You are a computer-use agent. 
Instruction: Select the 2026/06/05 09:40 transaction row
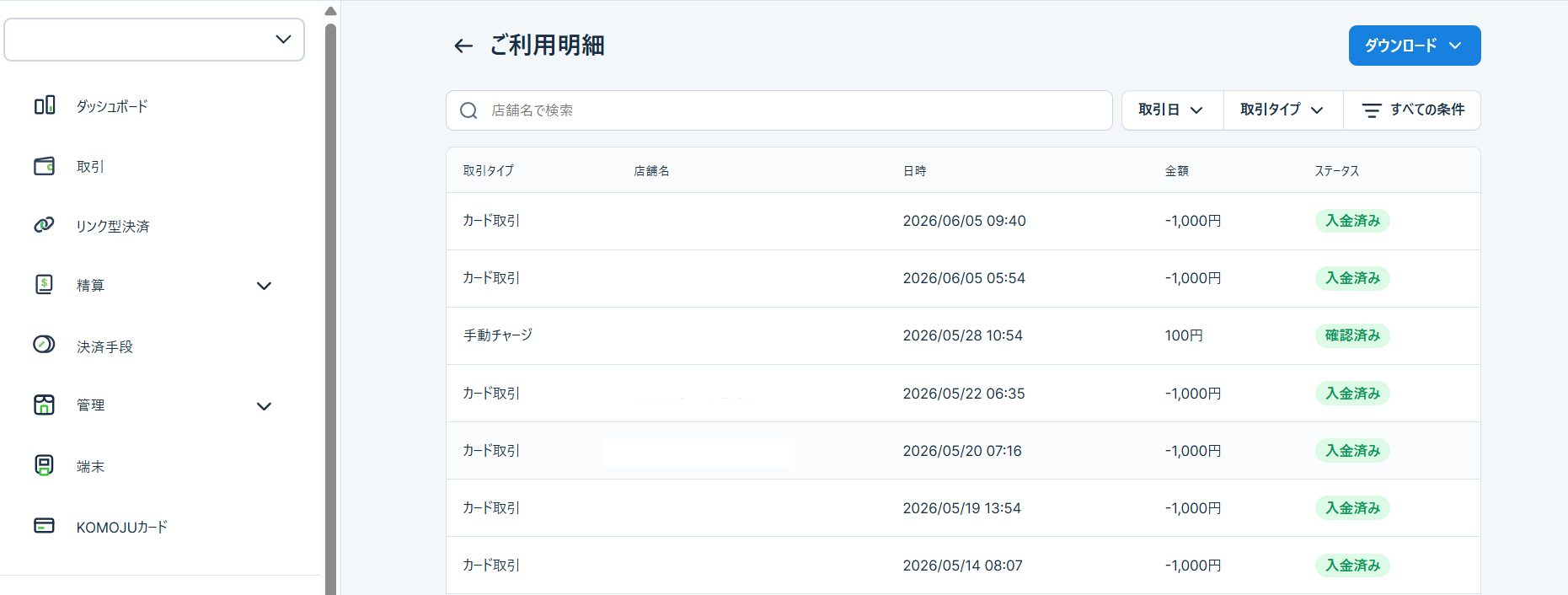[963, 221]
